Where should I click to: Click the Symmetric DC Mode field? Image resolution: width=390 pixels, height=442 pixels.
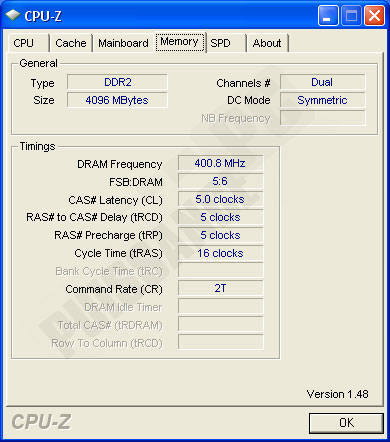[322, 100]
